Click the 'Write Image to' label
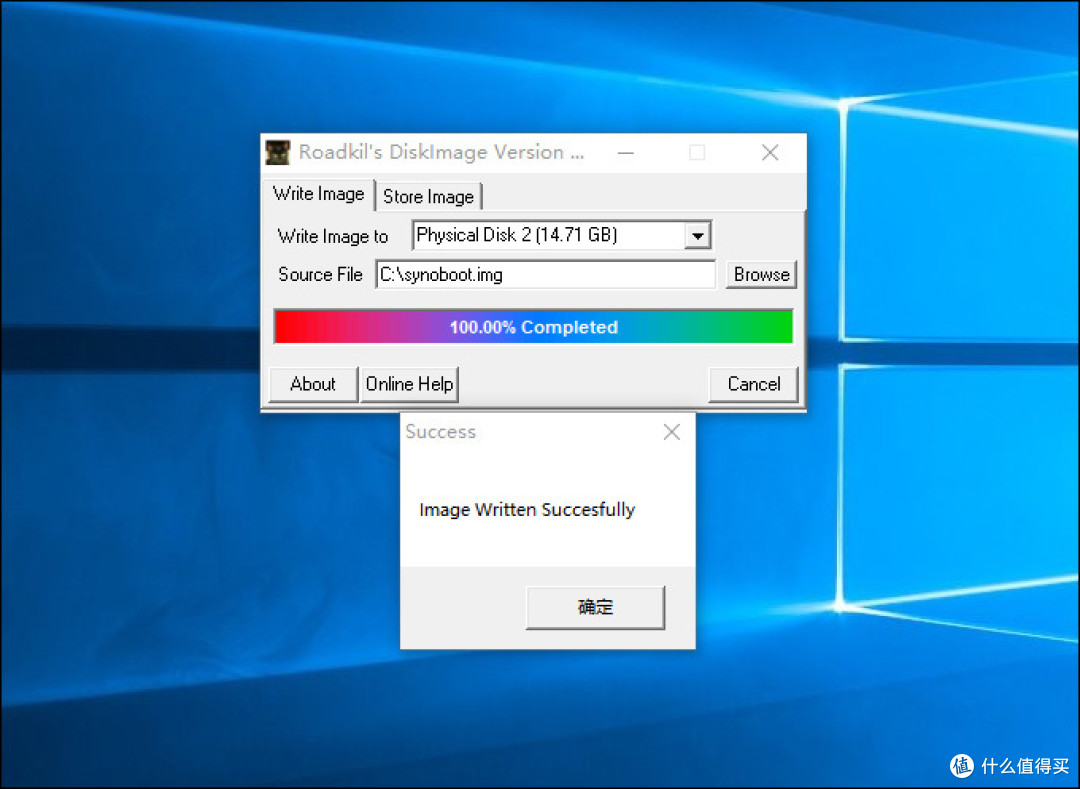 point(333,236)
